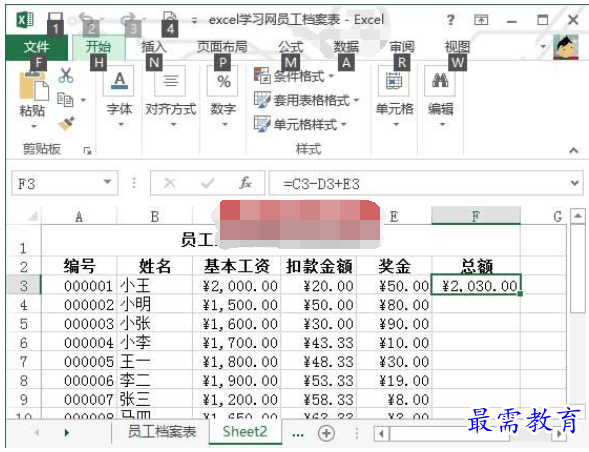The image size is (589, 452).
Task: Open the account name dropdown beside the avatar
Action: coord(543,47)
